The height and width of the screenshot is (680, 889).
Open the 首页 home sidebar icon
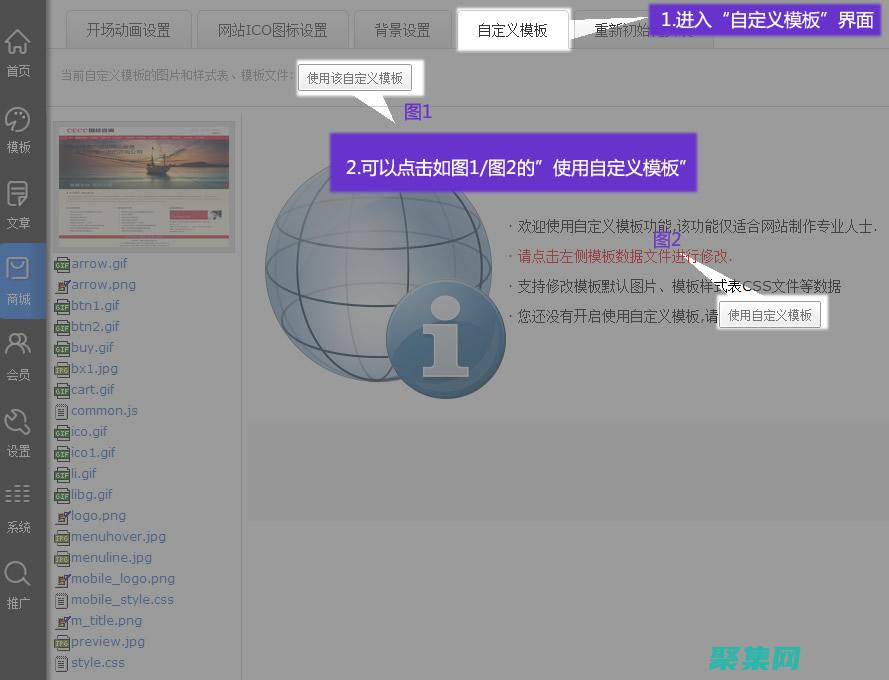18,42
